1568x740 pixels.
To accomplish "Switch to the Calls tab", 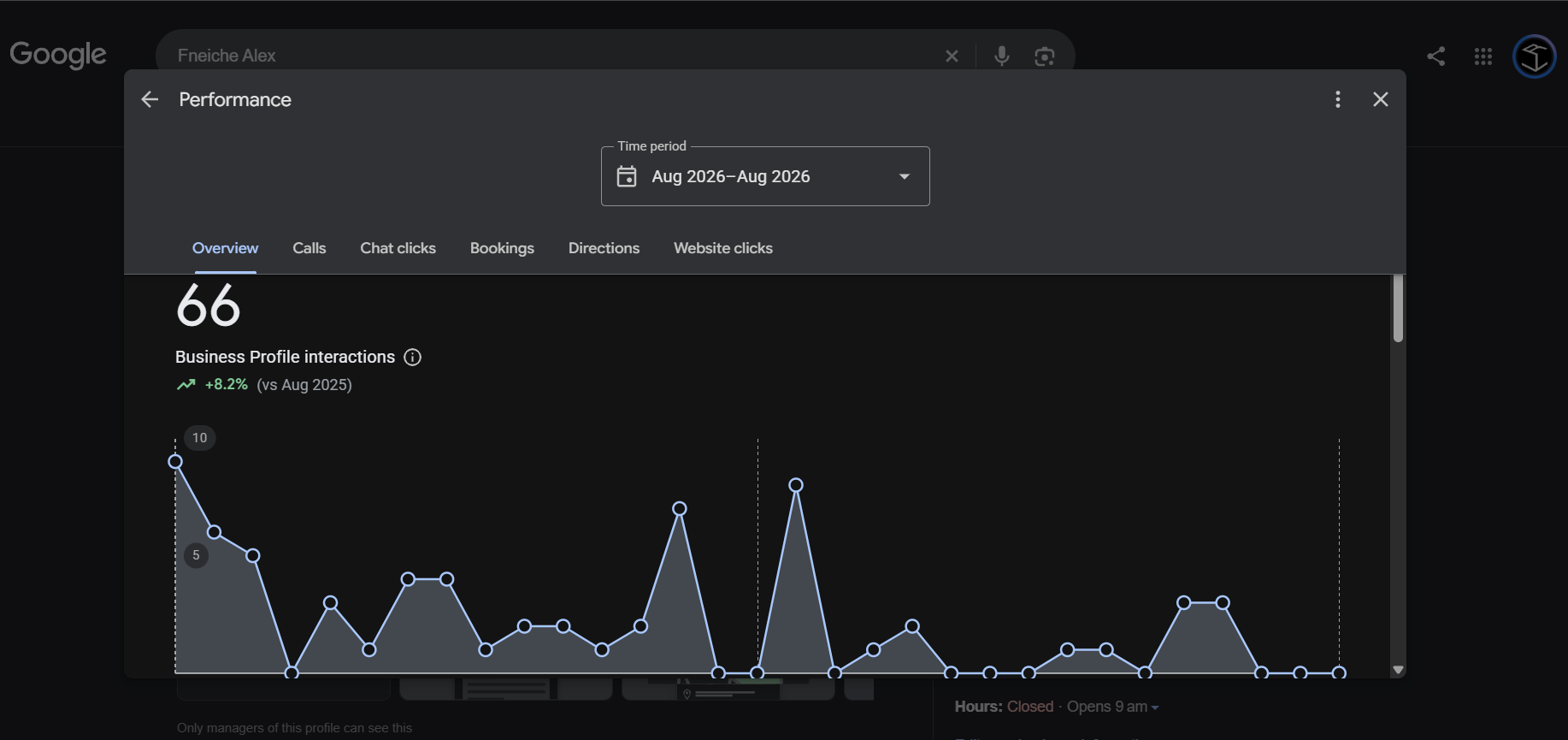I will 309,248.
